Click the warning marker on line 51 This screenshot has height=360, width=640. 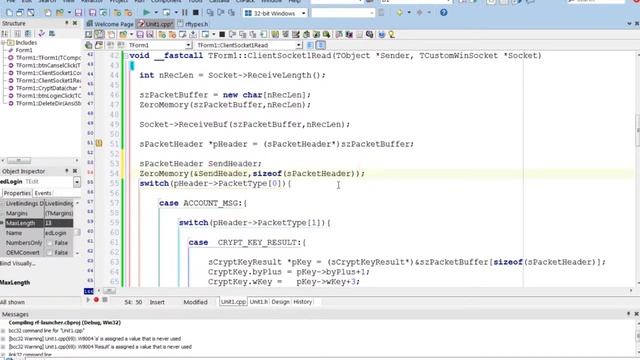tap(99, 143)
